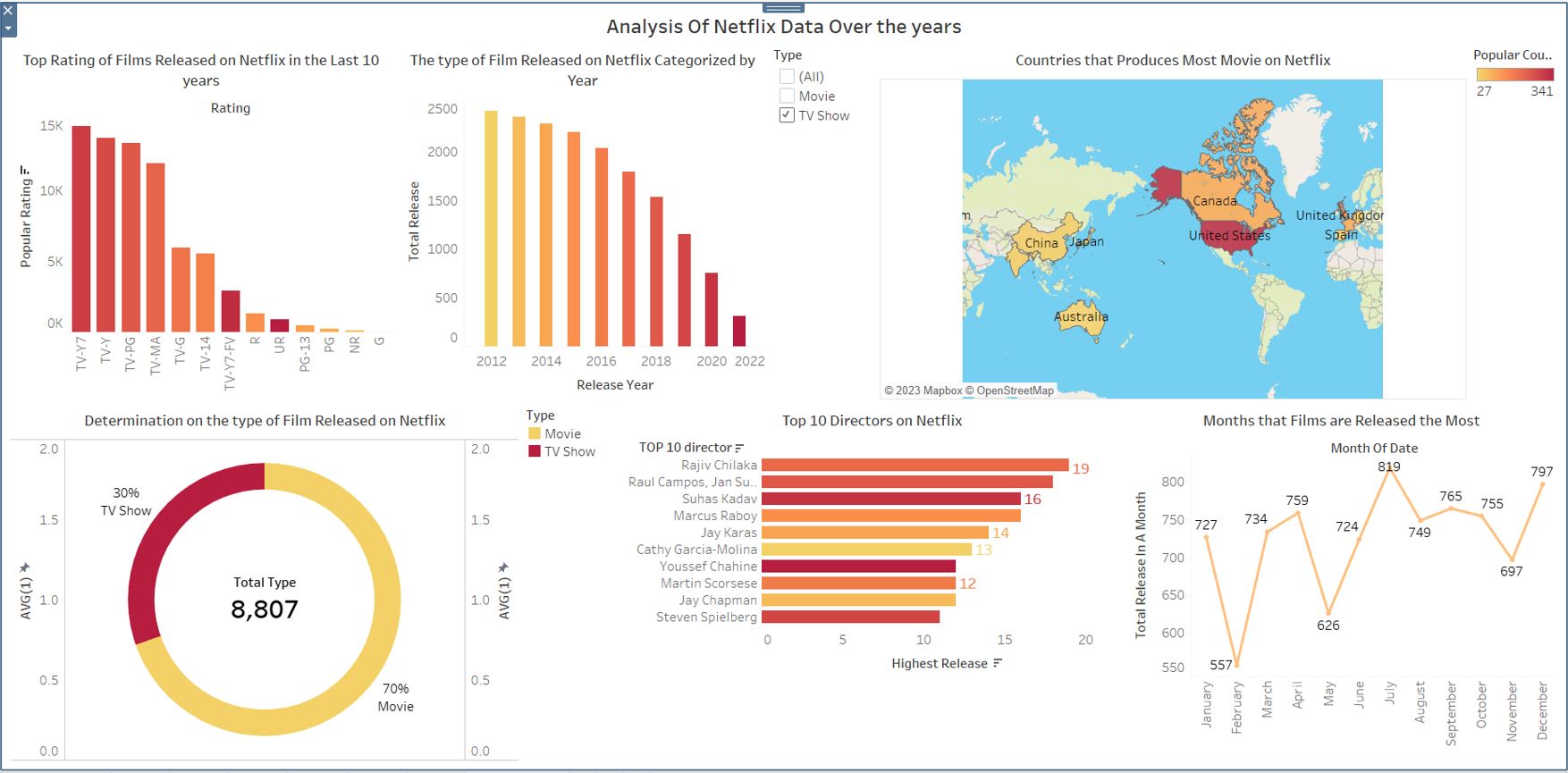Select the 2016 bar in Total Release chart
The width and height of the screenshot is (1568, 773).
602,248
